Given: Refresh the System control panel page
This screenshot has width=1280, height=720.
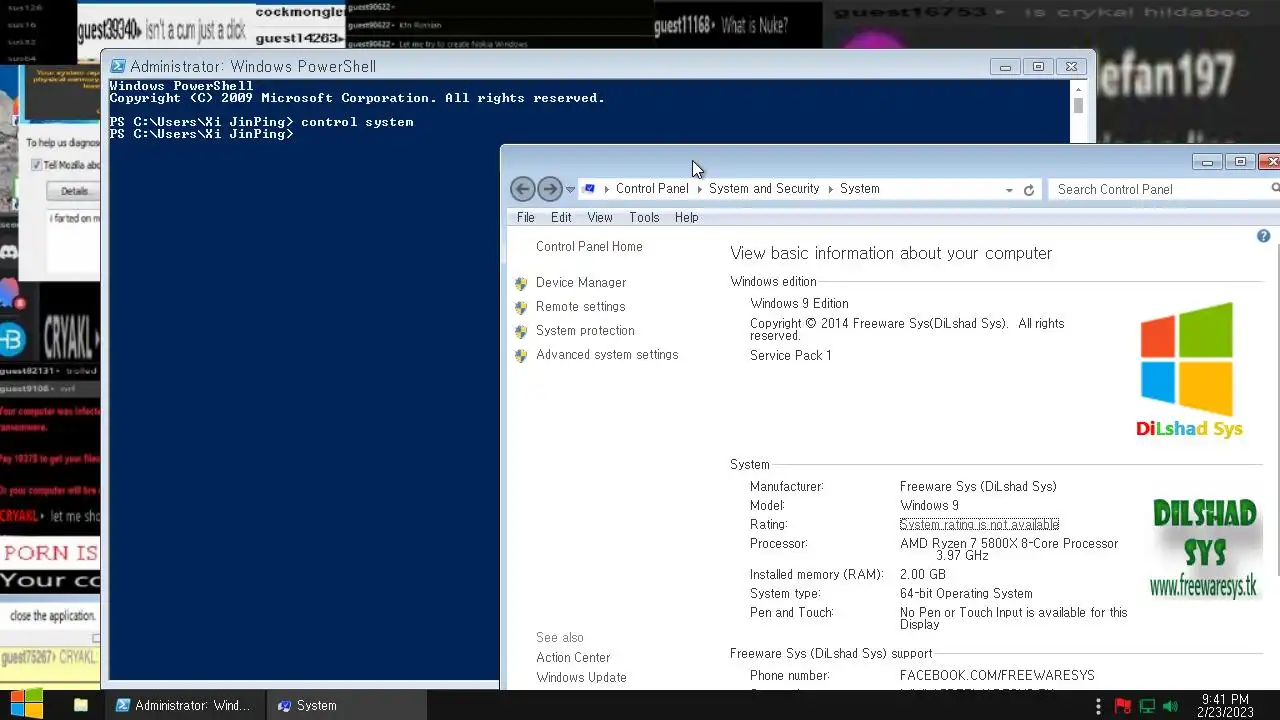Looking at the screenshot, I should click(x=1028, y=189).
